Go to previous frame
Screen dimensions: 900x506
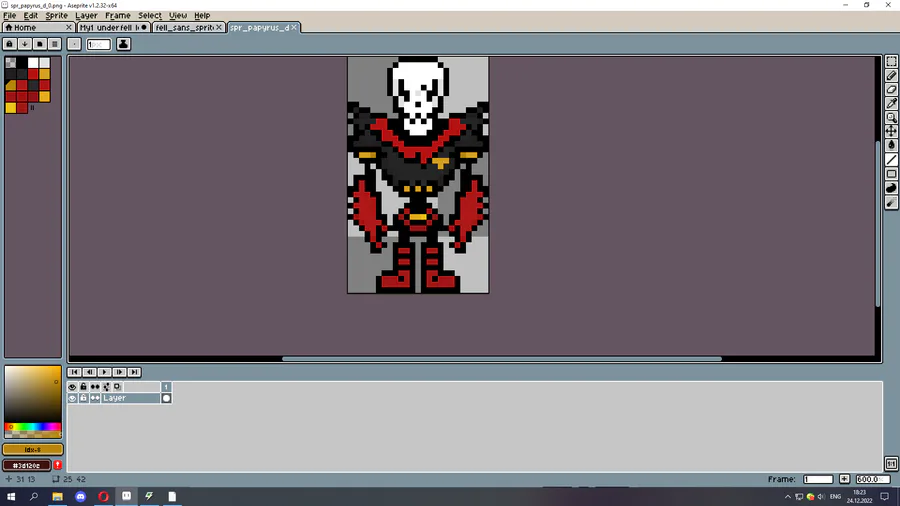90,372
